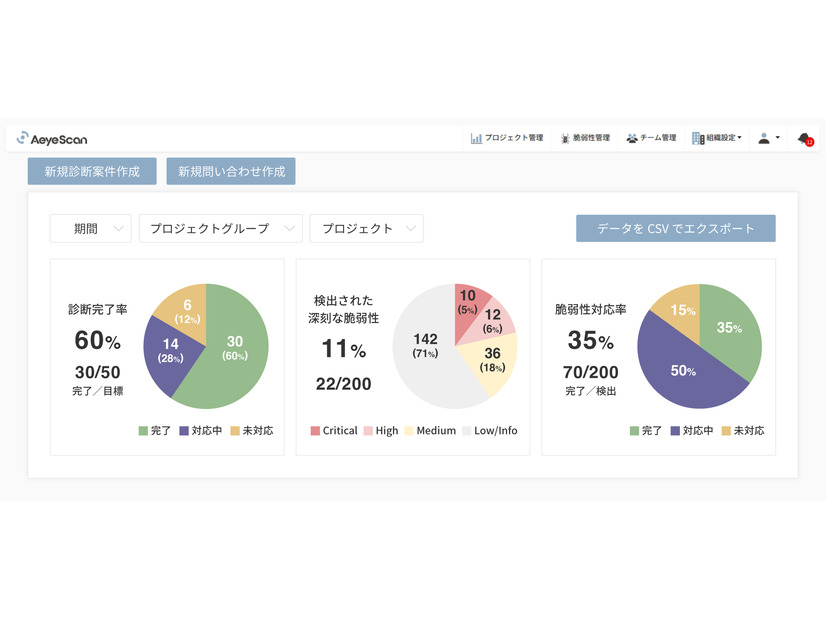
Task: Open プロジェクト管理 via the bar chart icon
Action: coord(477,137)
